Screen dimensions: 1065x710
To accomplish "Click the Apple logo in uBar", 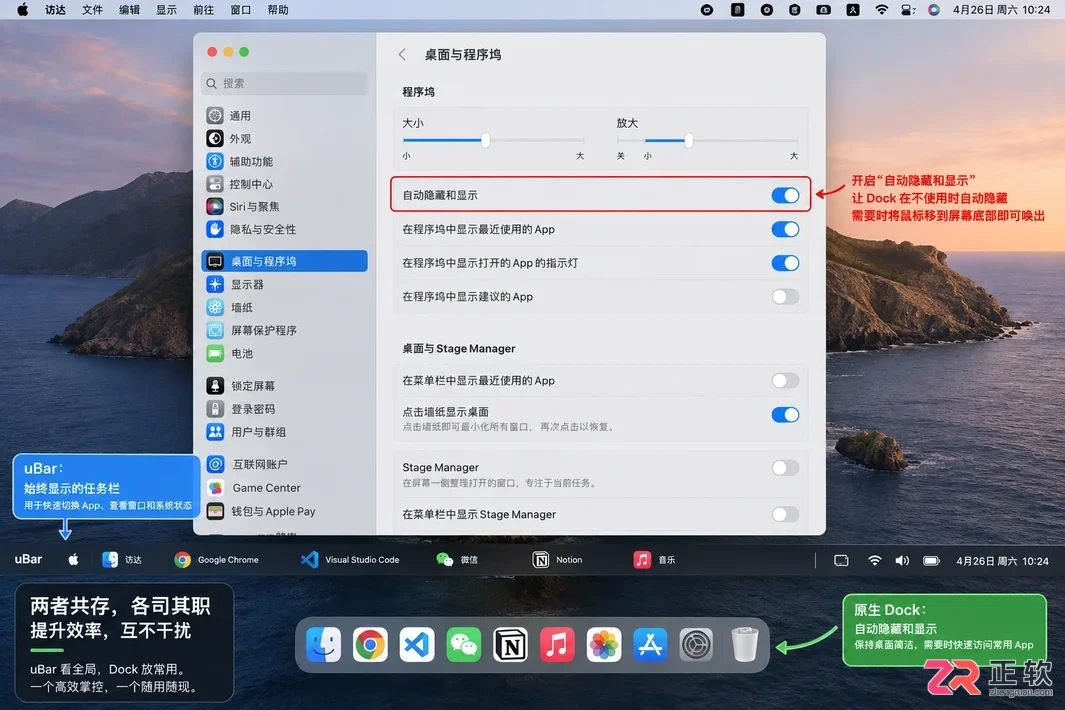I will click(x=73, y=560).
